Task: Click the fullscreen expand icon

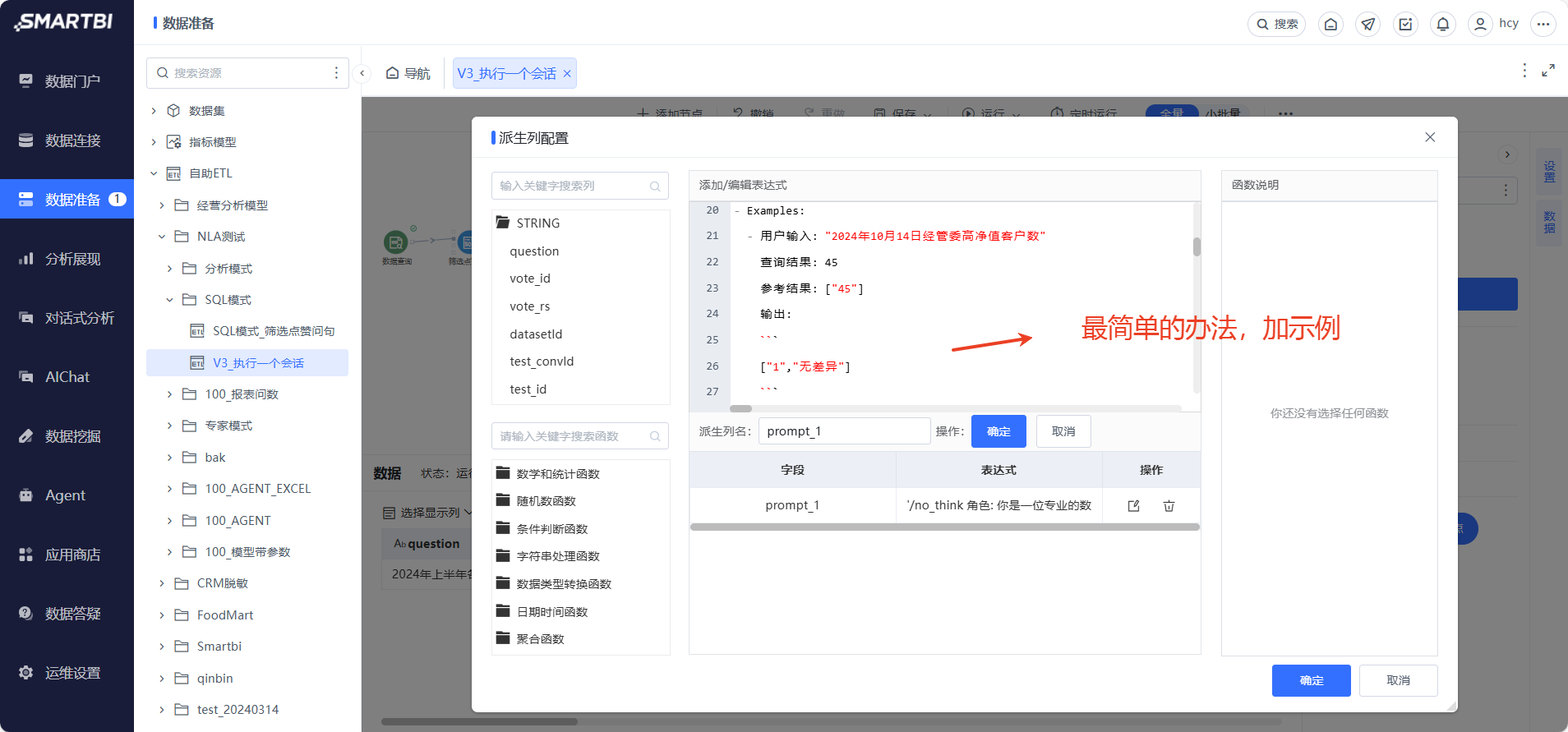Action: coord(1548,71)
